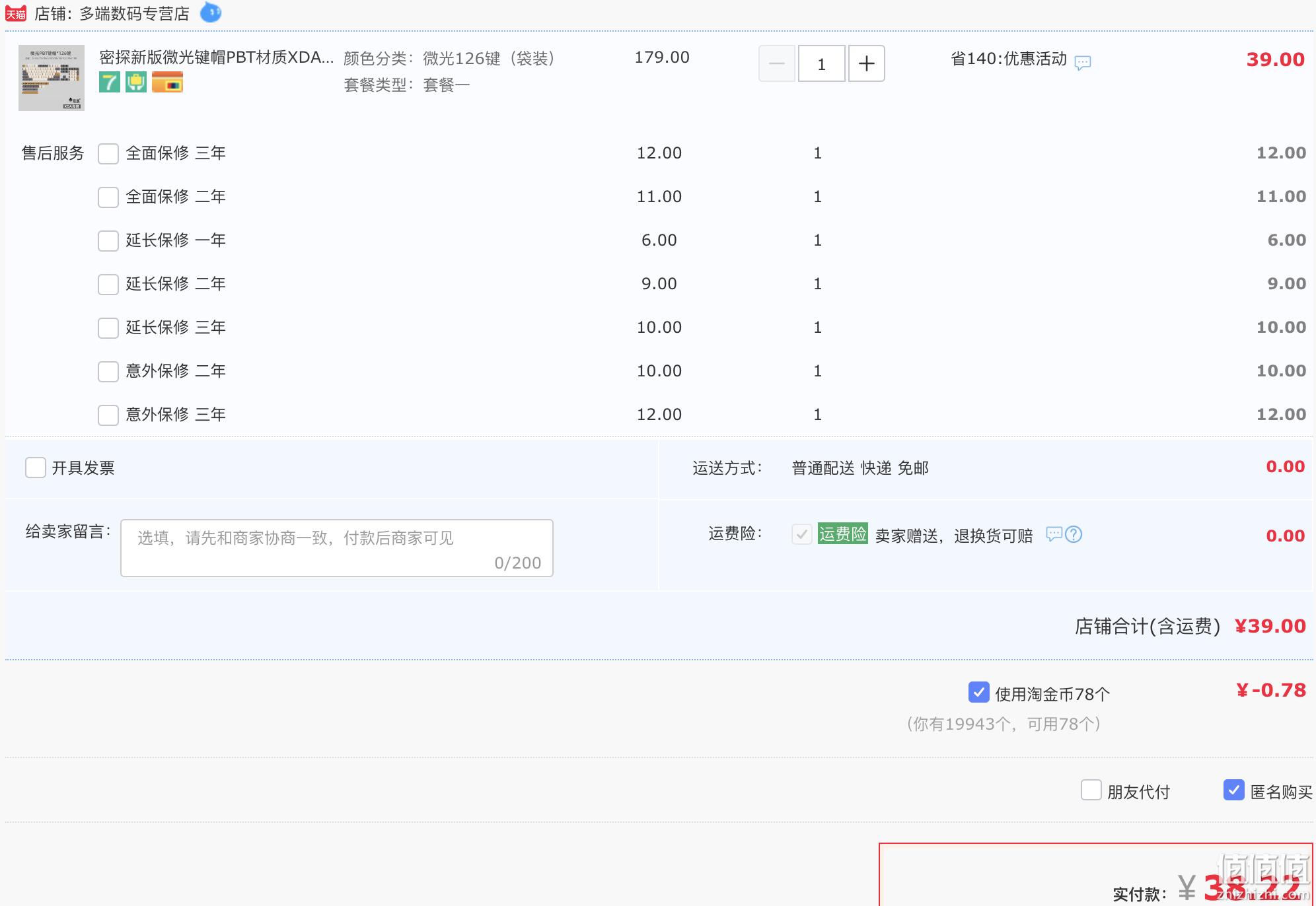1316x906 pixels.
Task: Click the store total ¥39.00
Action: (1270, 626)
